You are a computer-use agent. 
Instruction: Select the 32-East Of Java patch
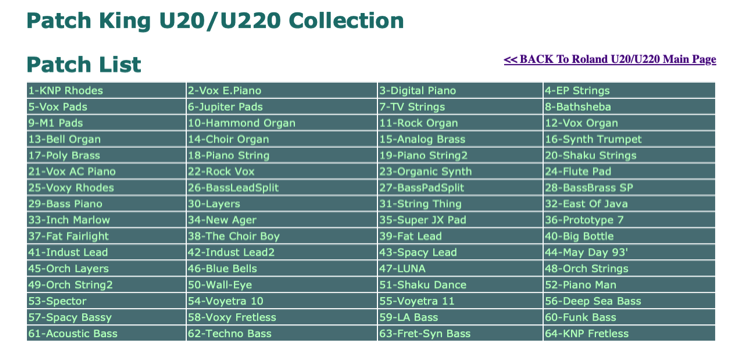[629, 204]
